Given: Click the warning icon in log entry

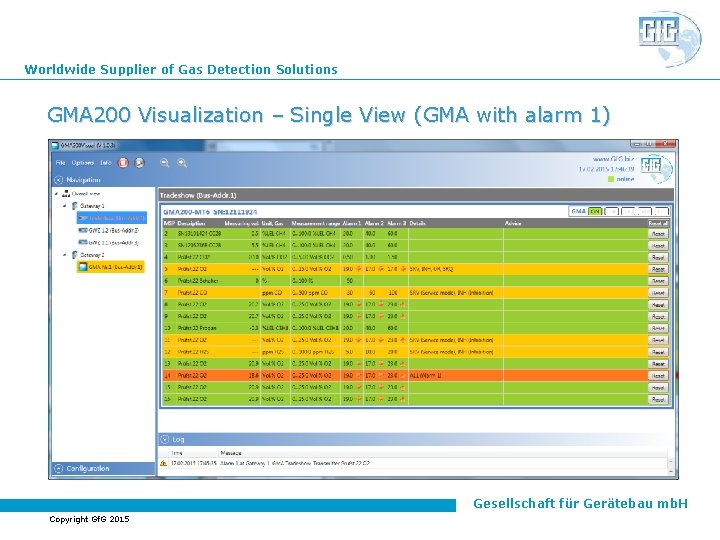Looking at the screenshot, I should point(163,463).
